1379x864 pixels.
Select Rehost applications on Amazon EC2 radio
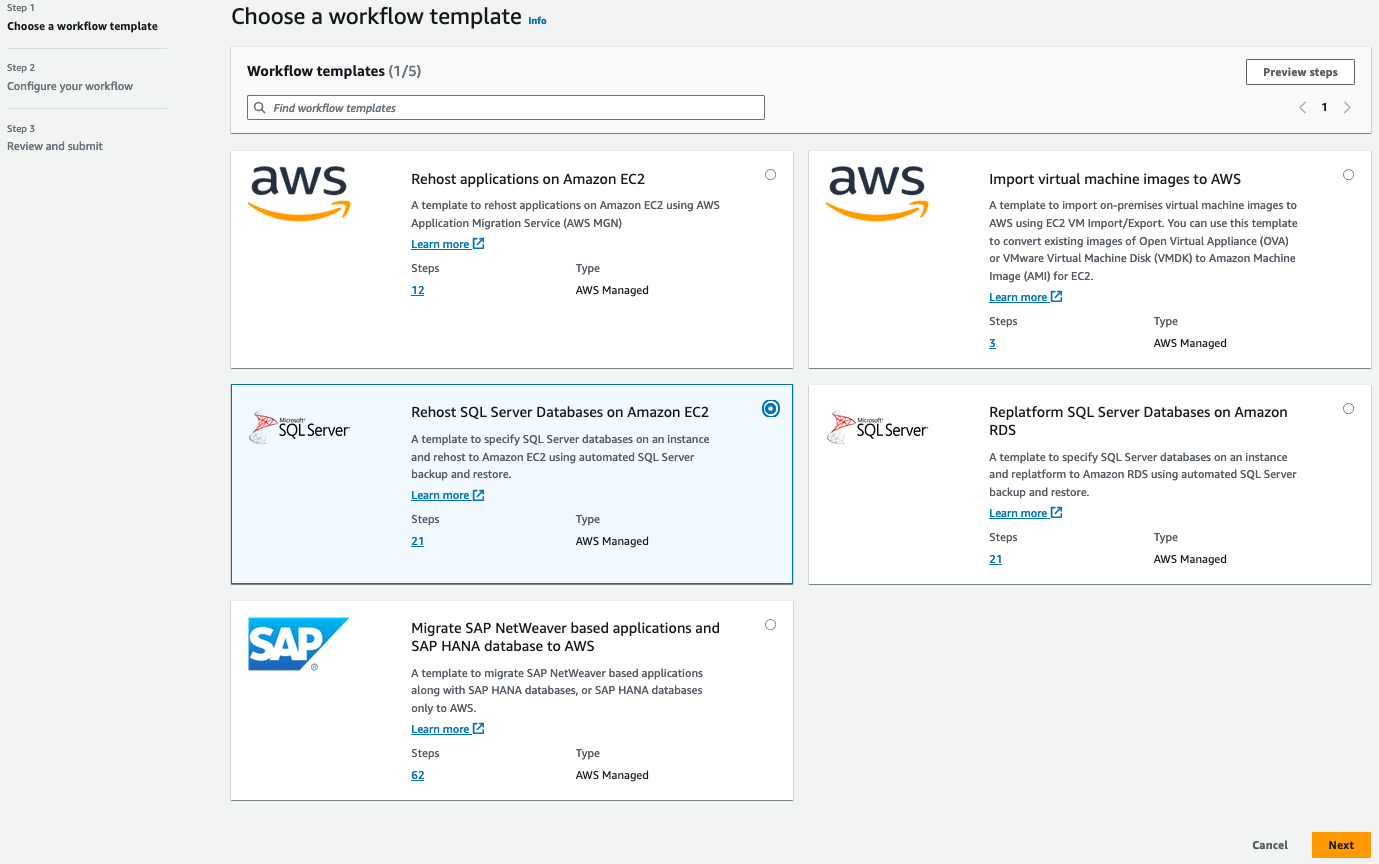pos(770,175)
